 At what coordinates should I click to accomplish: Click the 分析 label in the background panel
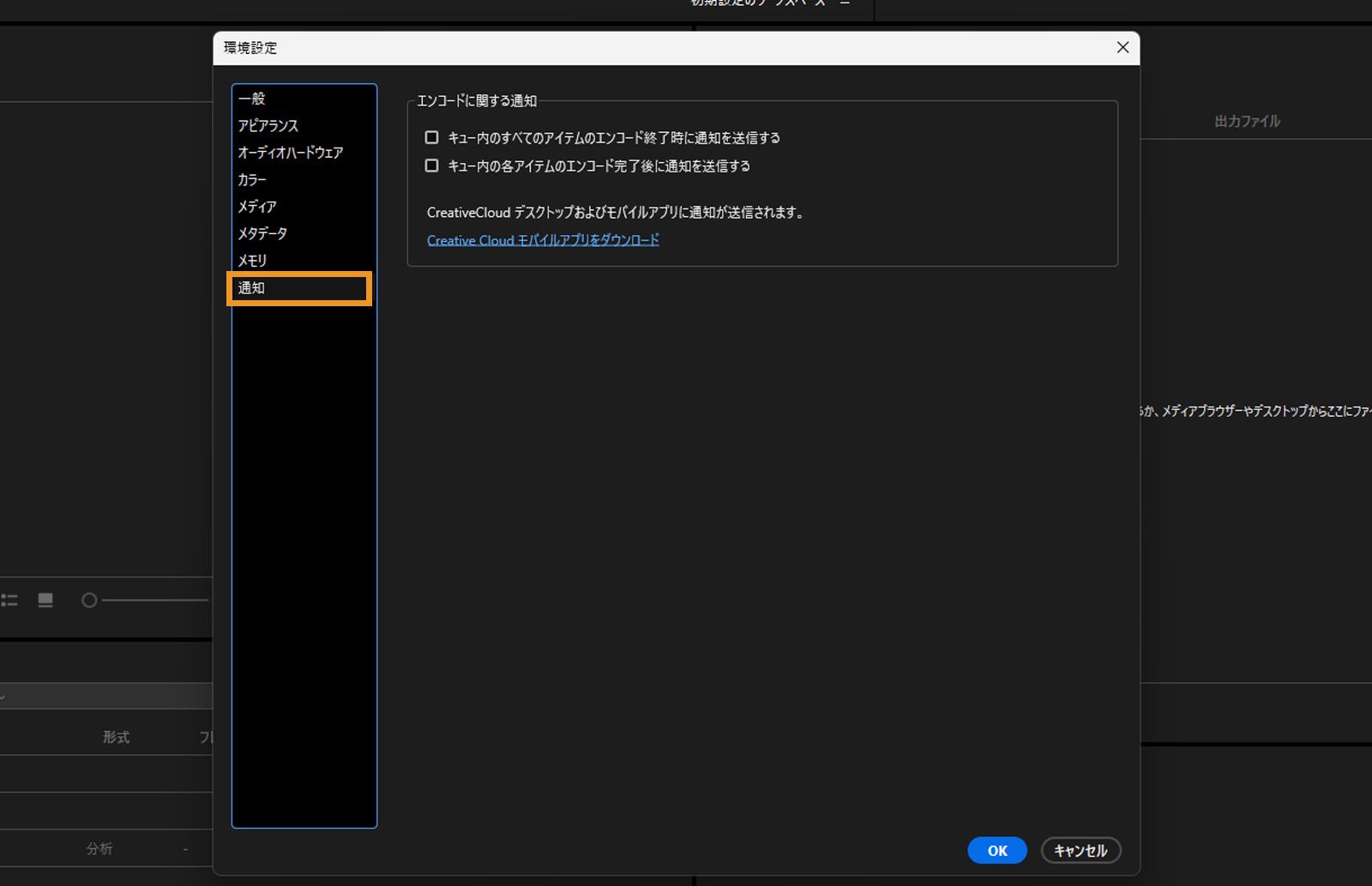(99, 848)
